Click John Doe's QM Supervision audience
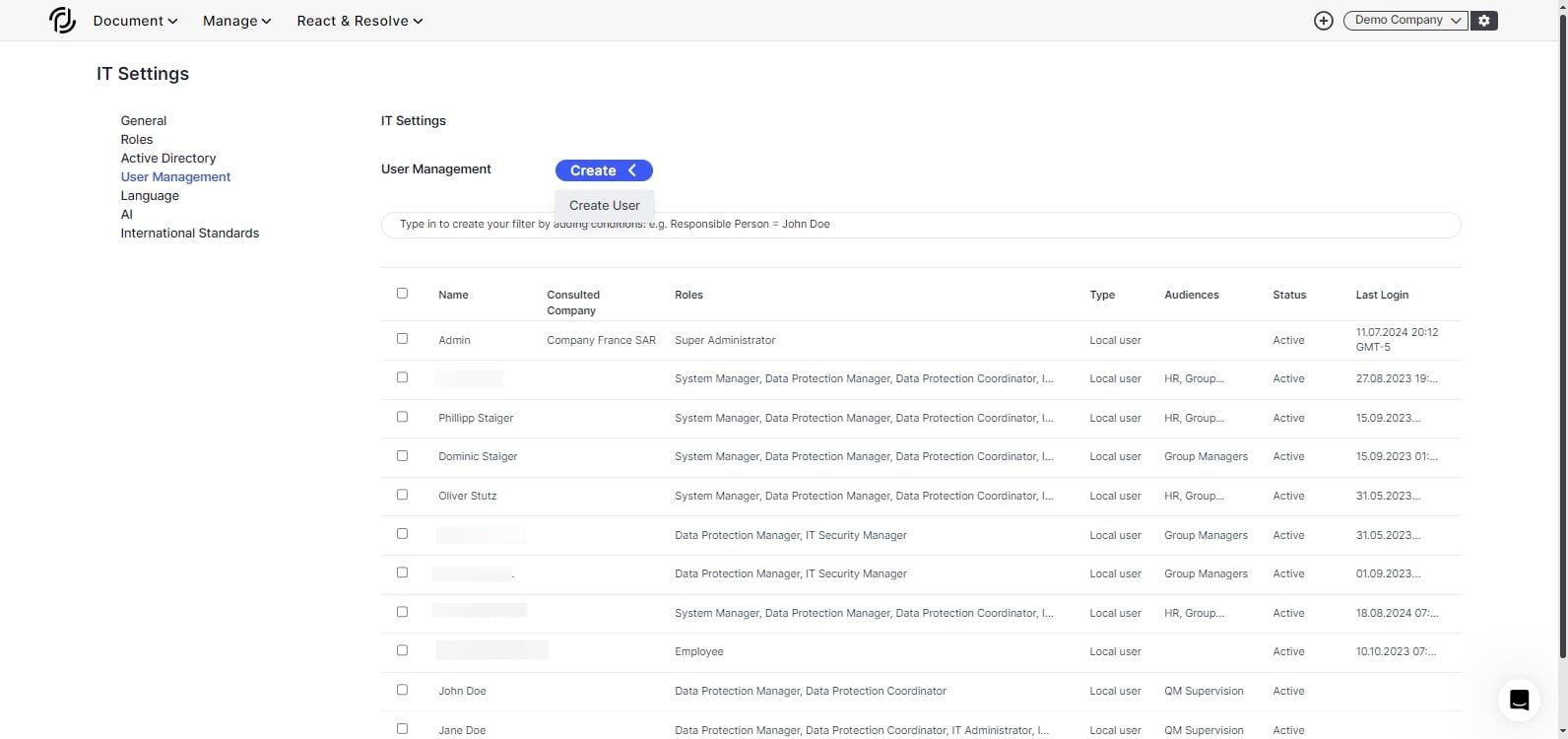This screenshot has height=739, width=1568. point(1204,691)
